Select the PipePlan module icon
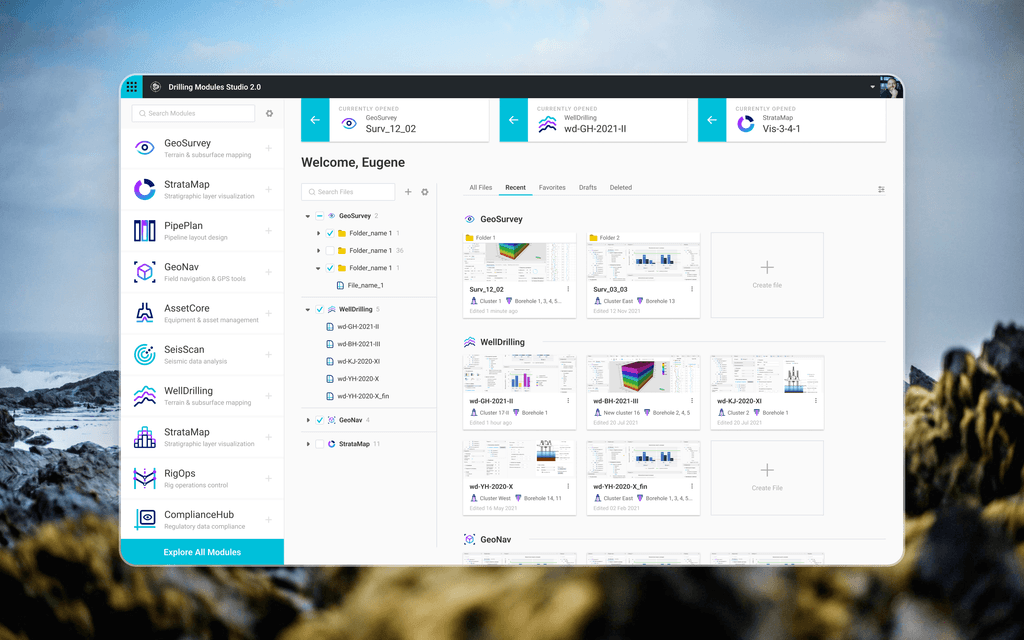The width and height of the screenshot is (1024, 640). point(144,231)
